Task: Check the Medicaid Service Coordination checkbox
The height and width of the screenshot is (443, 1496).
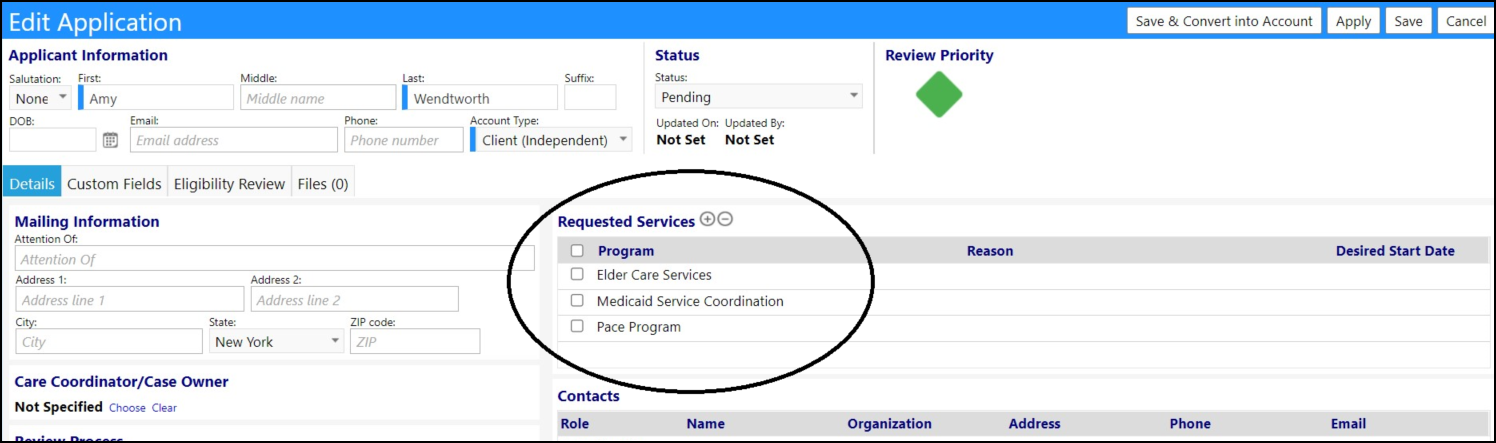Action: (577, 300)
